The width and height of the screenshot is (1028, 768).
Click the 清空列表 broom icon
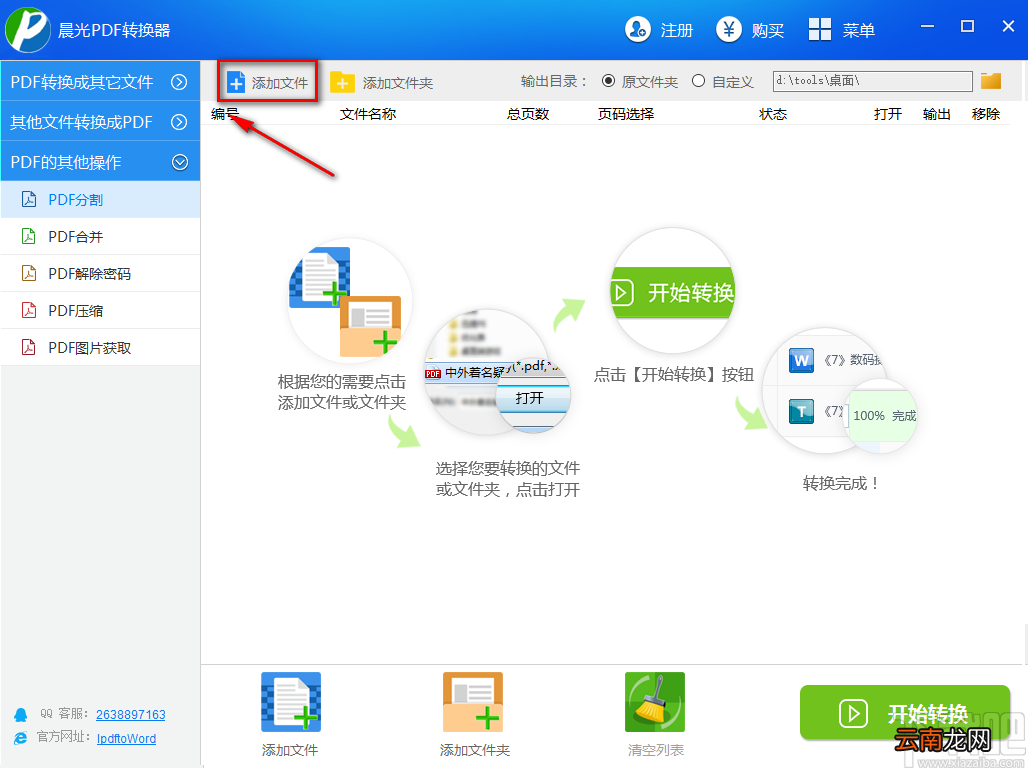[655, 702]
